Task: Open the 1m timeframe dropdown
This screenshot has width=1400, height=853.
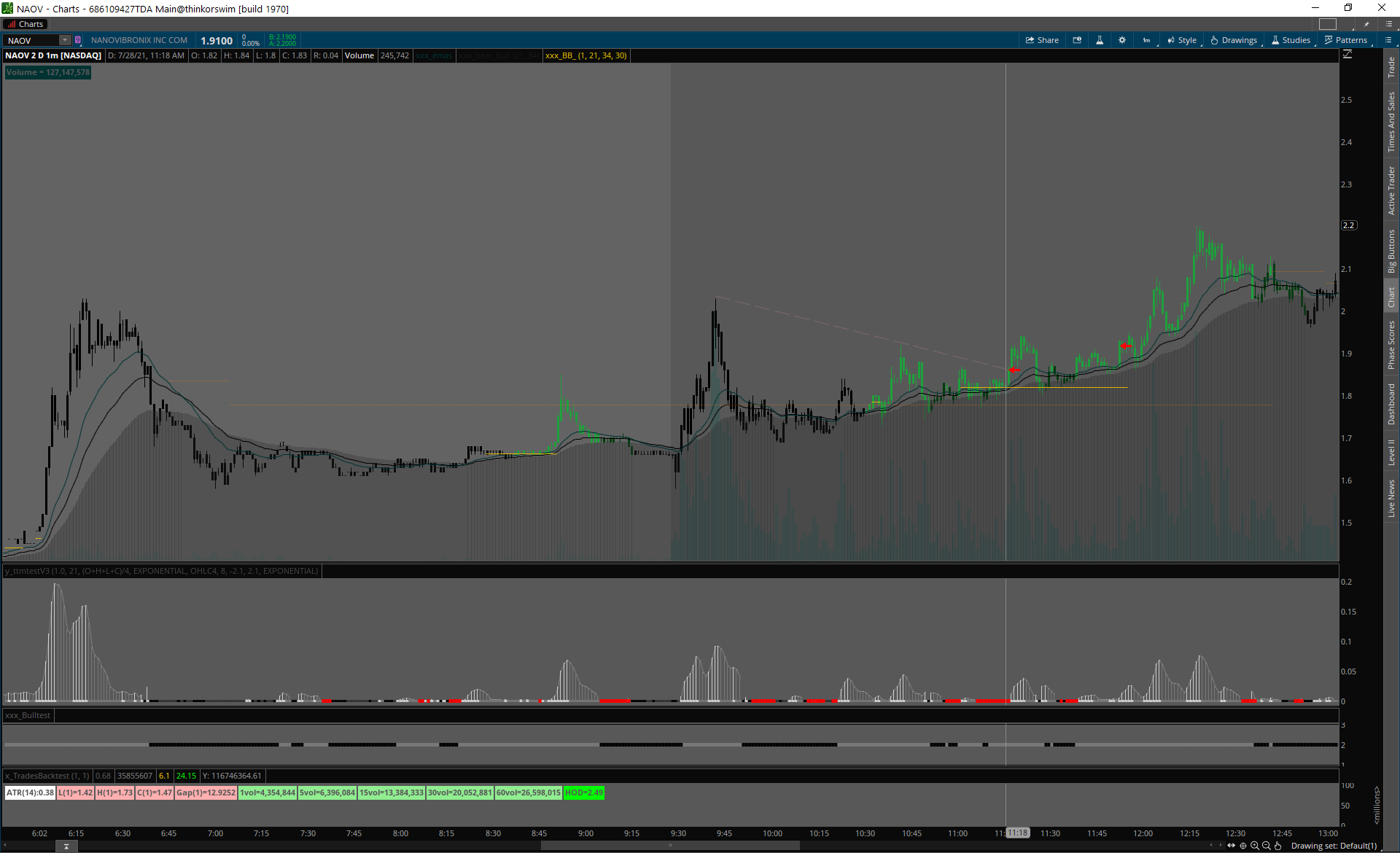Action: [x=1146, y=40]
